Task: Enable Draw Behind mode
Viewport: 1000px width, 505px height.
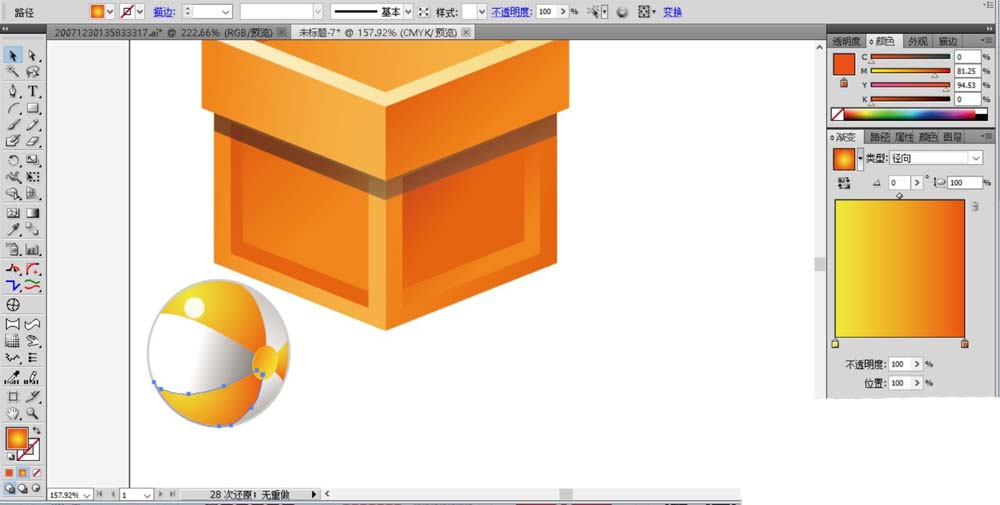Action: (22, 488)
